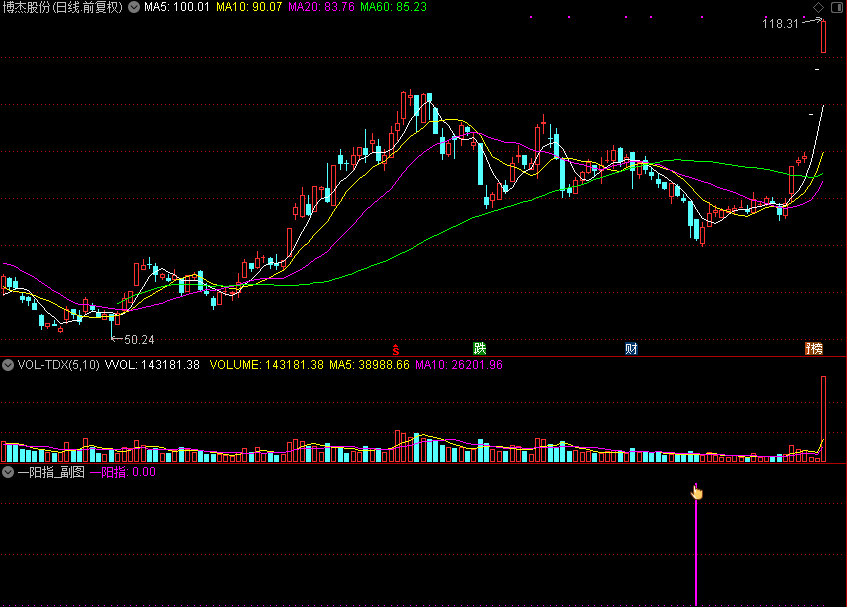Click the 一阳指: 0.00 value

coord(123,472)
